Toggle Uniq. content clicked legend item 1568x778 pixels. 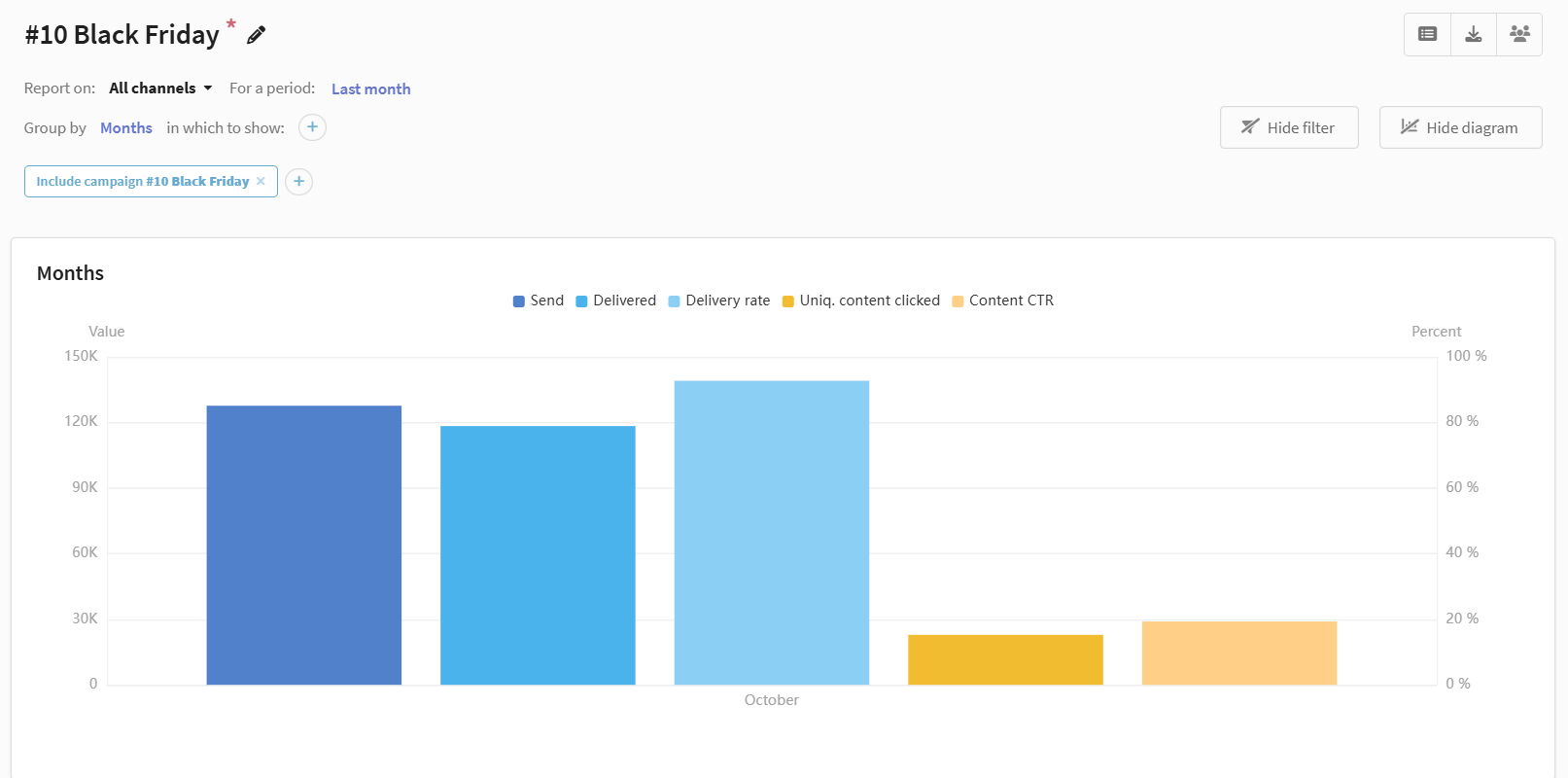click(861, 301)
